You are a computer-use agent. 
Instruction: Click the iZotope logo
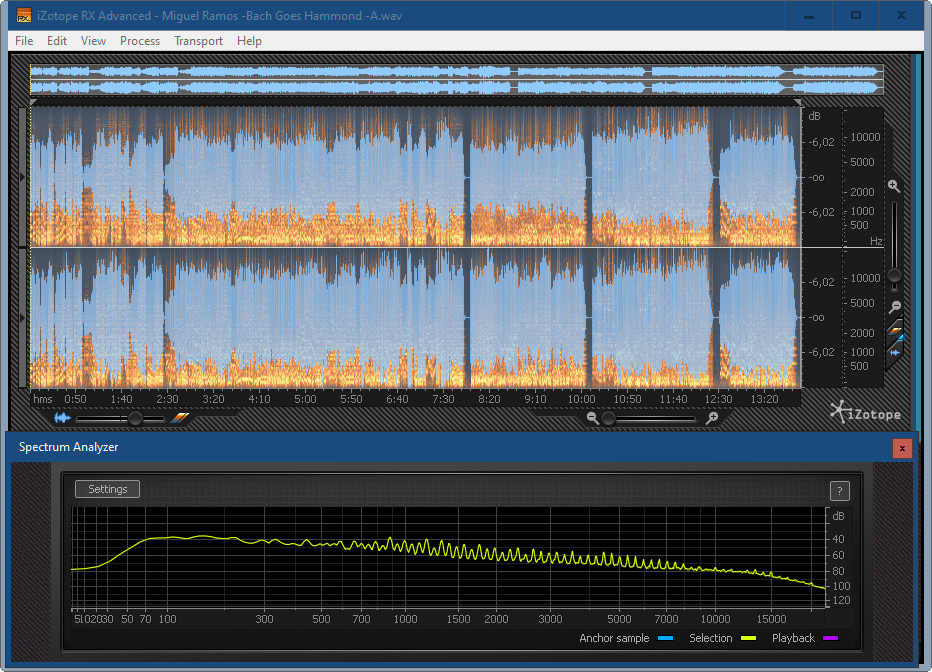click(865, 411)
